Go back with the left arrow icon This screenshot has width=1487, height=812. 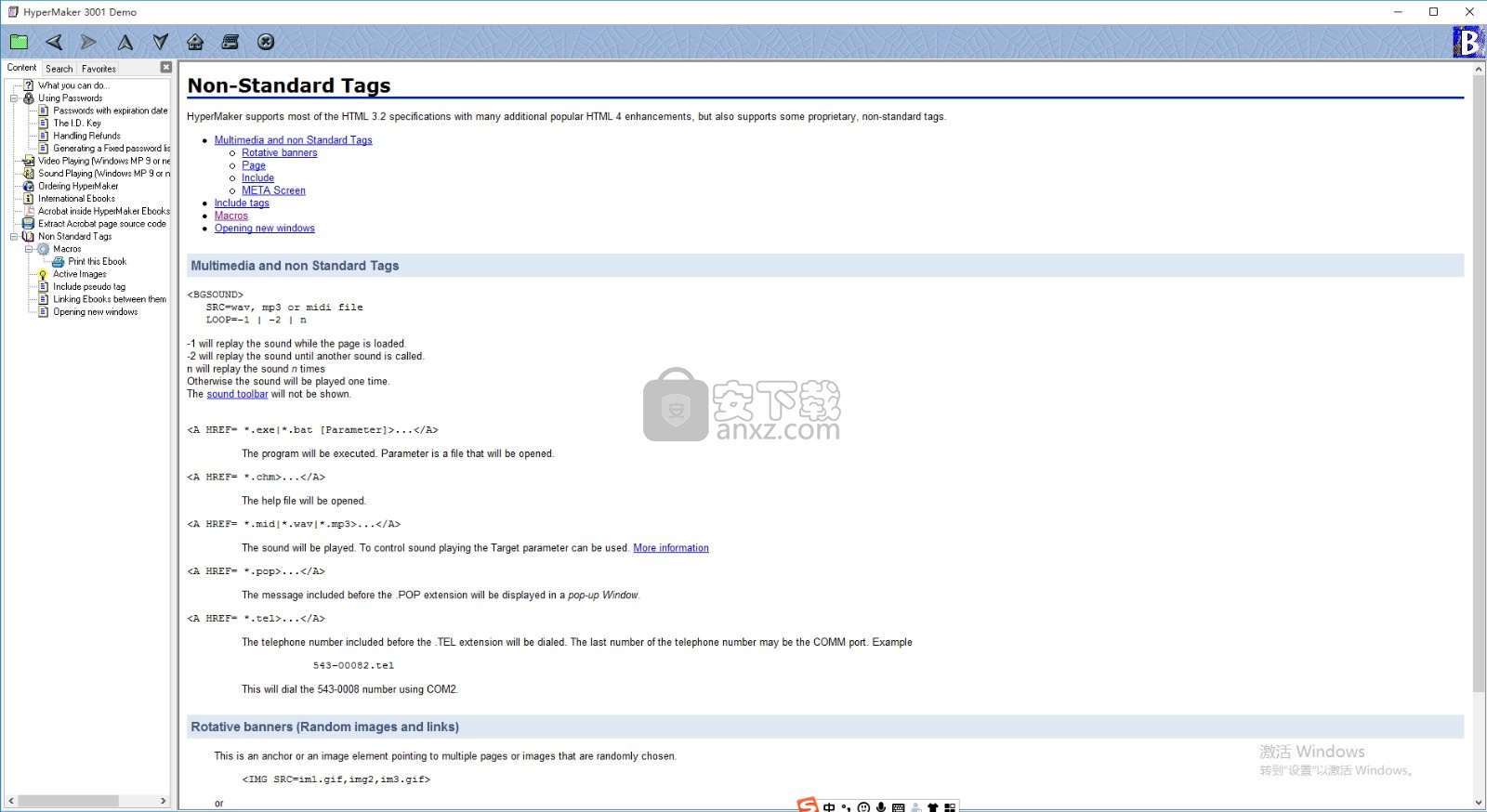[54, 42]
